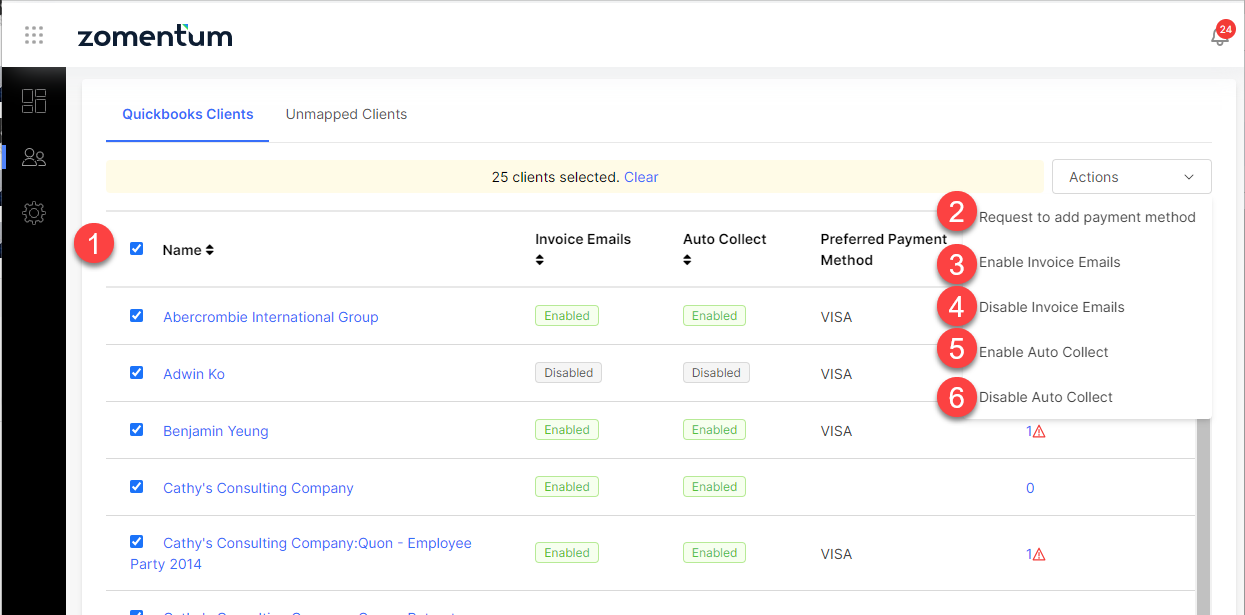
Task: Open the apps grid launcher icon
Action: tap(34, 36)
